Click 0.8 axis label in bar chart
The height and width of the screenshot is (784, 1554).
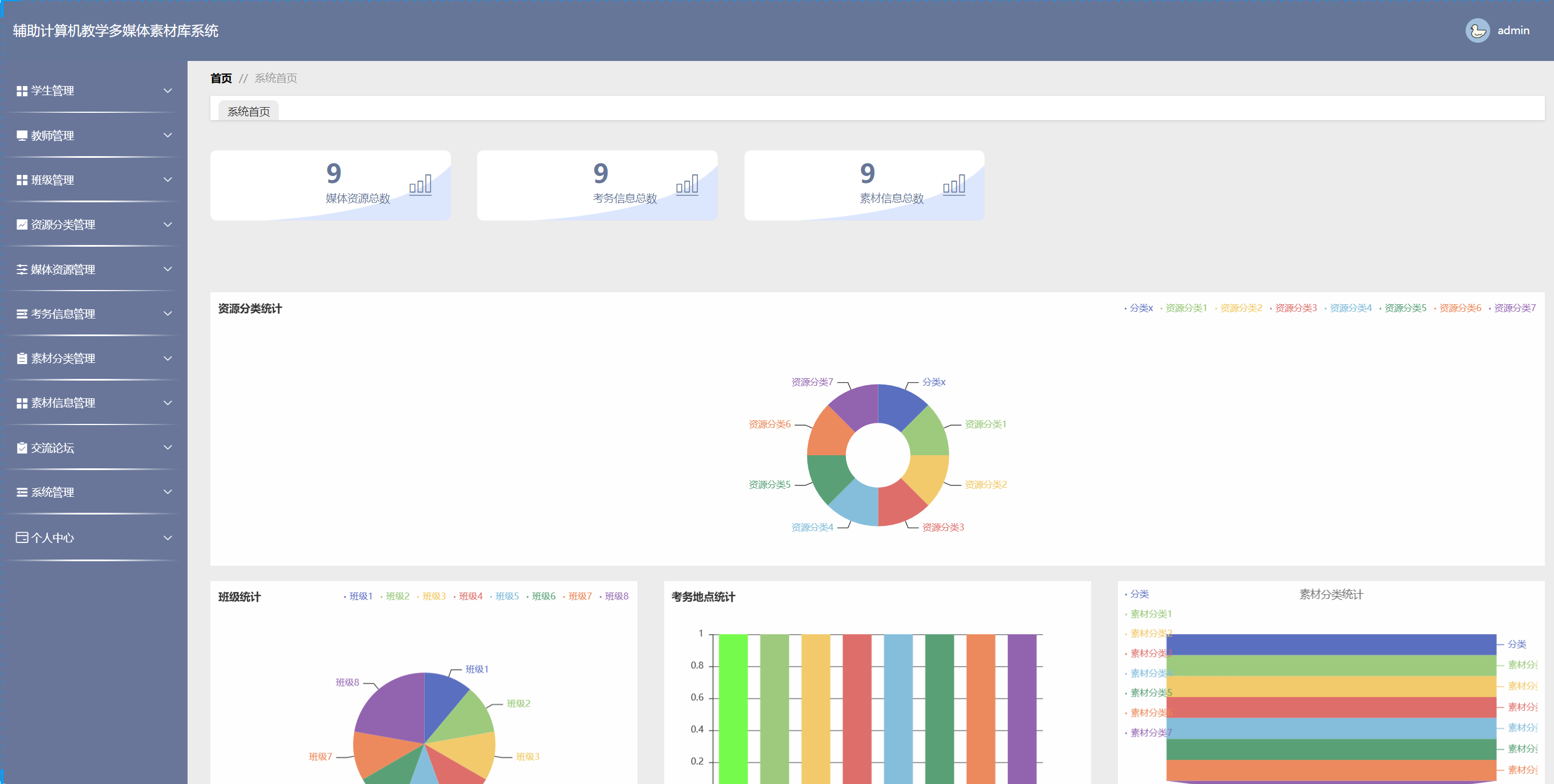[697, 666]
